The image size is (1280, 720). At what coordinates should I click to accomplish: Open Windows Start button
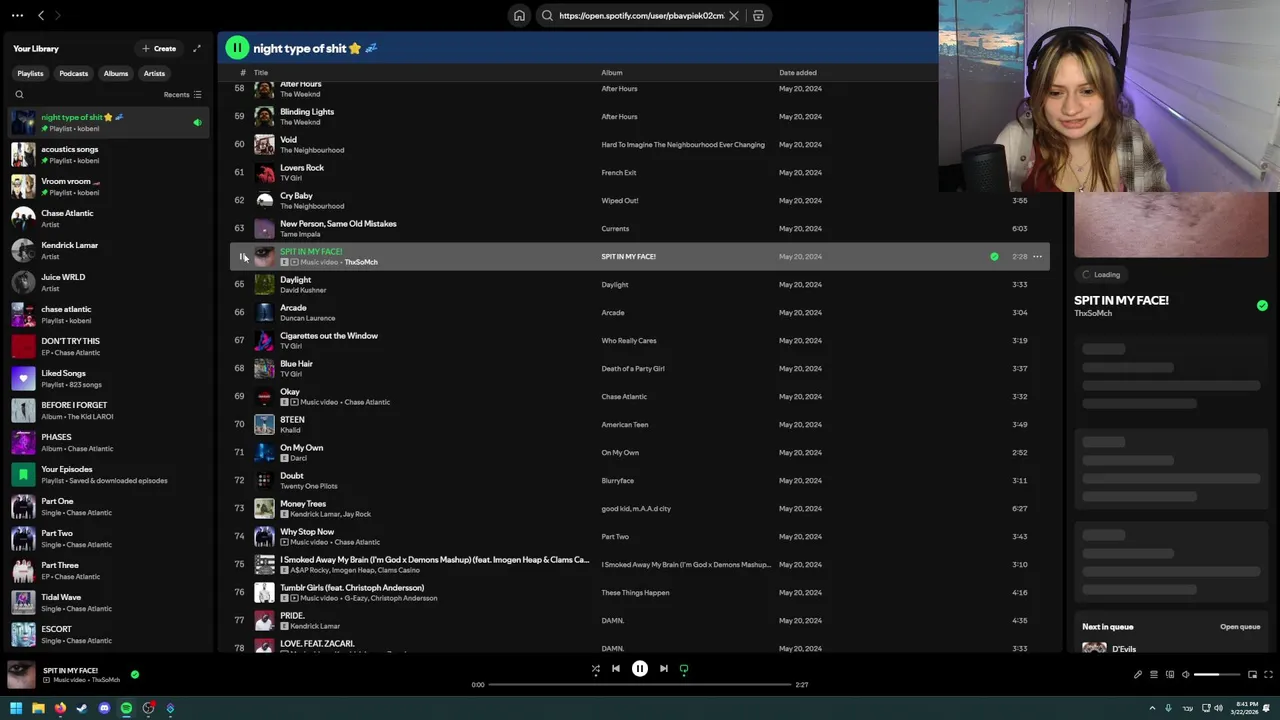pyautogui.click(x=16, y=708)
